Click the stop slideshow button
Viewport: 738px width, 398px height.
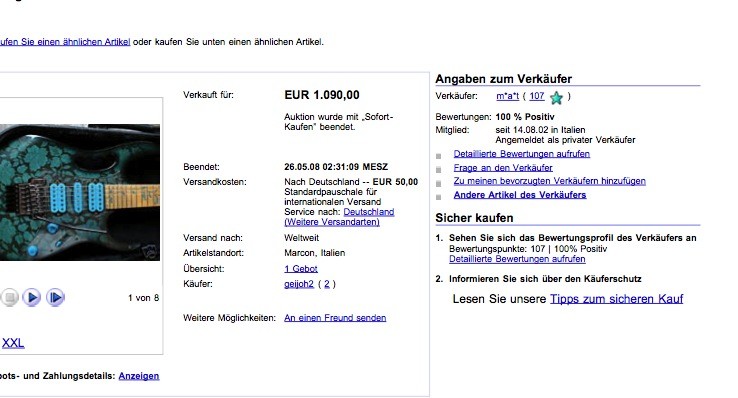click(x=10, y=297)
